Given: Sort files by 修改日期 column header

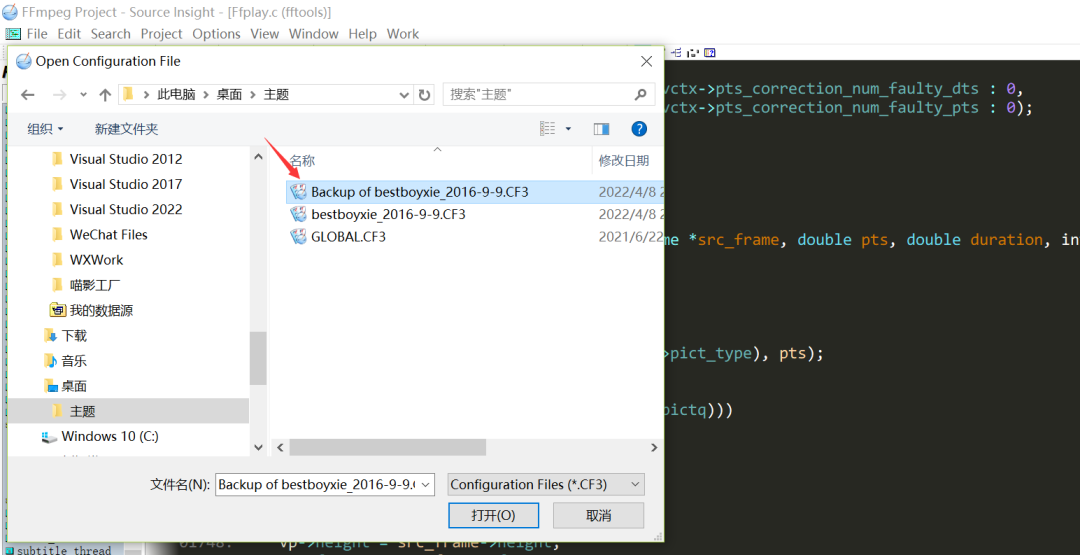Looking at the screenshot, I should (623, 160).
